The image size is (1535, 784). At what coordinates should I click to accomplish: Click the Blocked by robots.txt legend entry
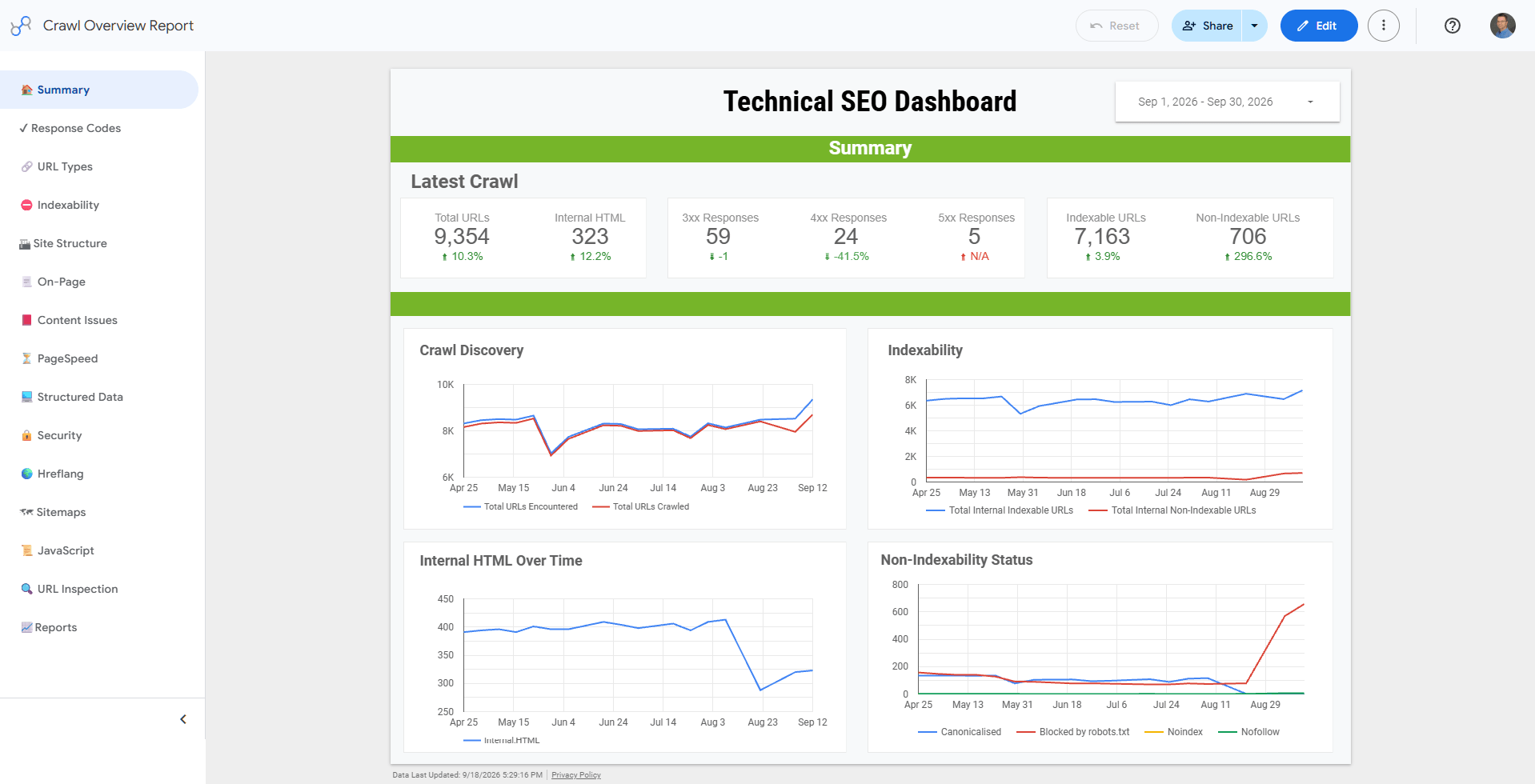tap(1072, 732)
